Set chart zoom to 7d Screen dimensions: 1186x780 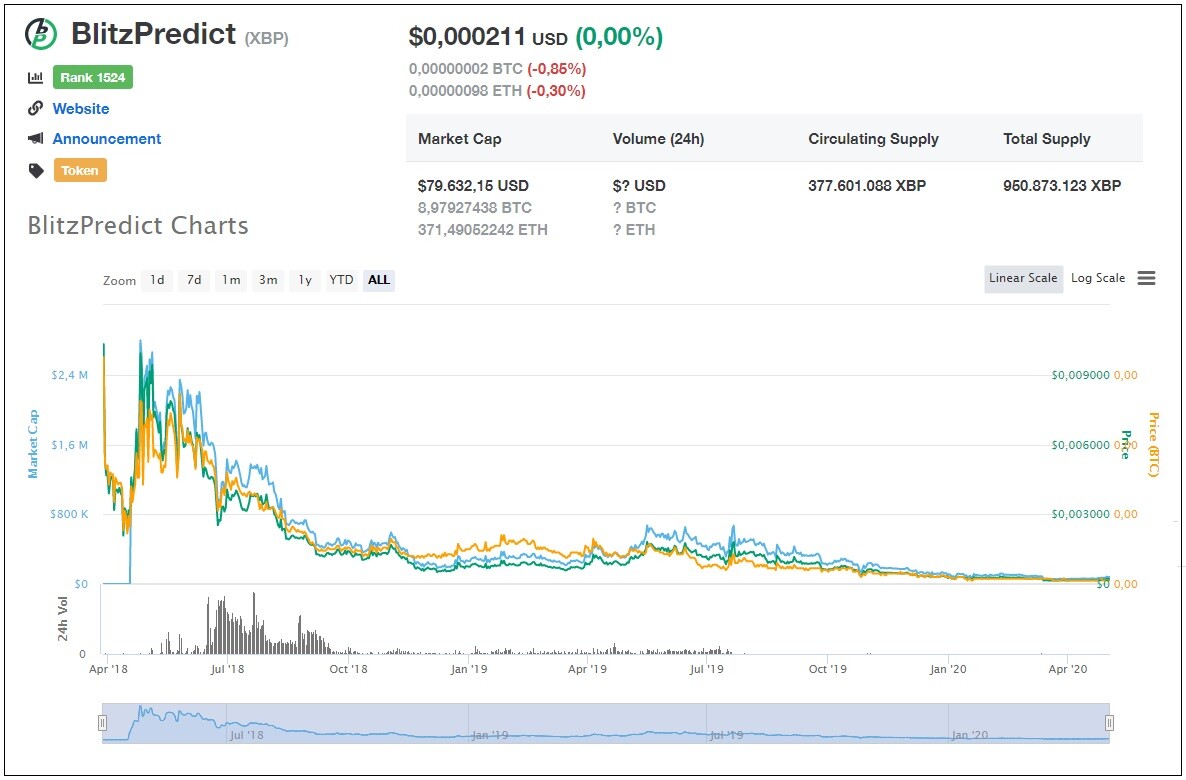pyautogui.click(x=194, y=280)
